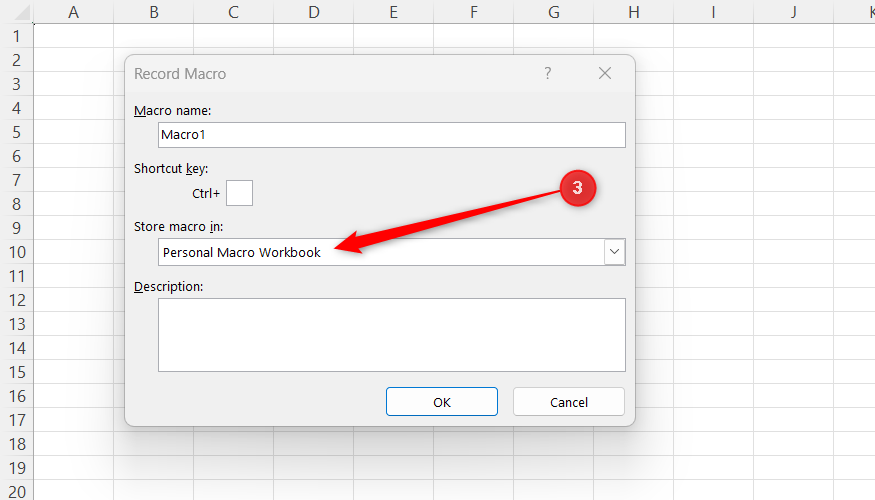The width and height of the screenshot is (875, 500).
Task: Select column D header
Action: [x=314, y=12]
